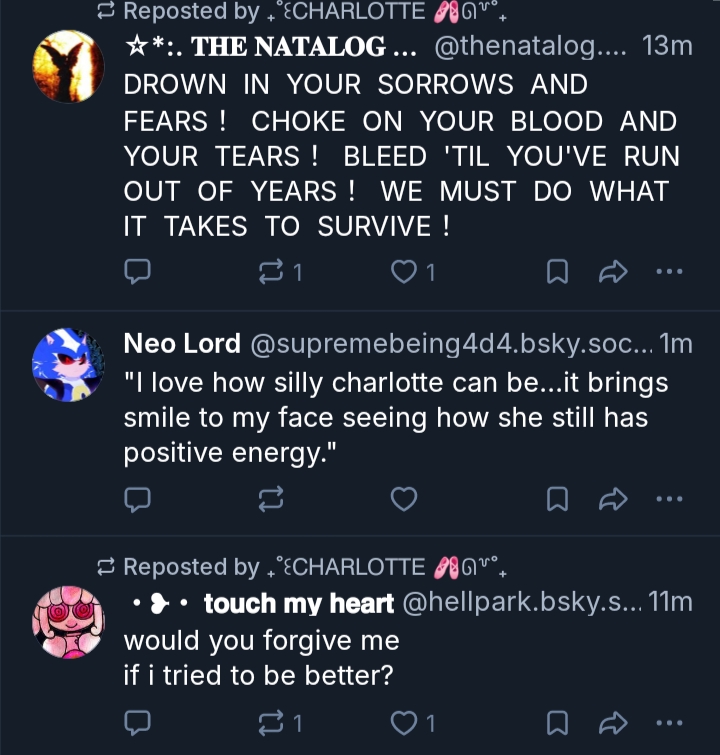Image resolution: width=720 pixels, height=755 pixels.
Task: Bookmark Neo Lord's post
Action: pyautogui.click(x=557, y=498)
